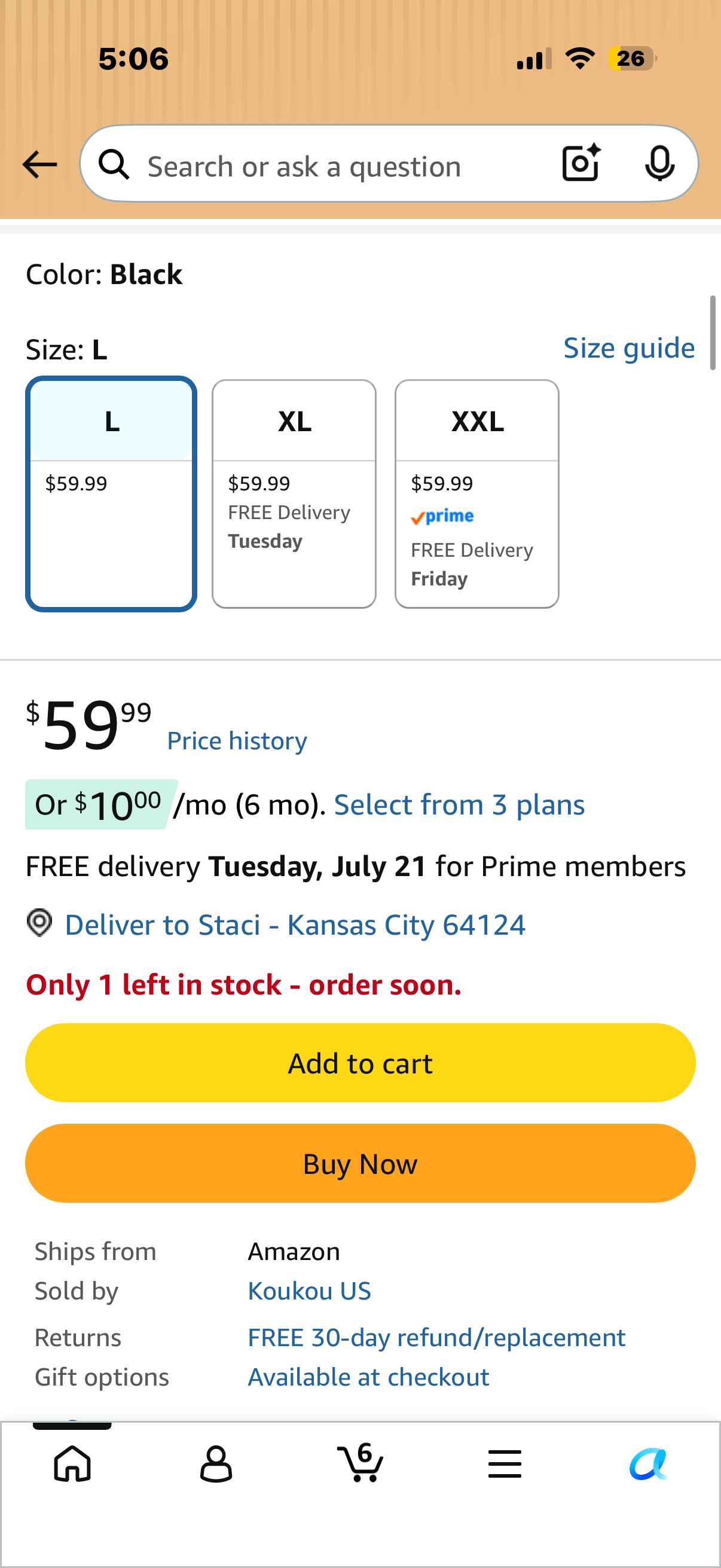The height and width of the screenshot is (1568, 721).
Task: Tap the delivery location pin icon
Action: [39, 923]
